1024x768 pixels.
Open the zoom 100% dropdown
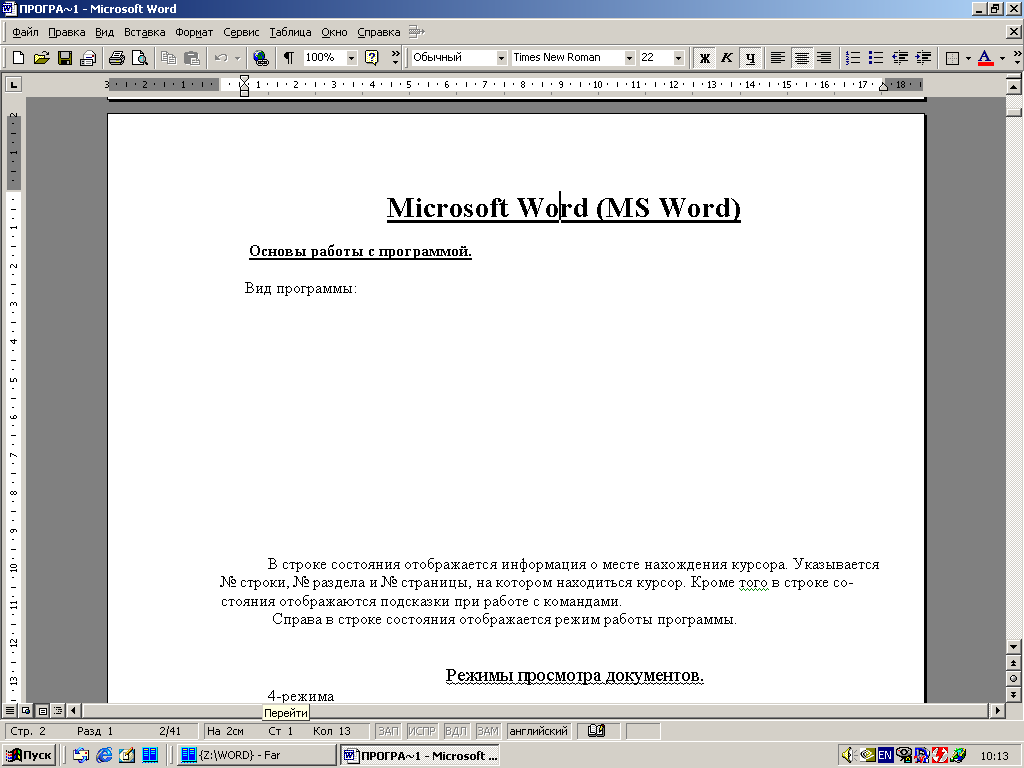pyautogui.click(x=351, y=57)
